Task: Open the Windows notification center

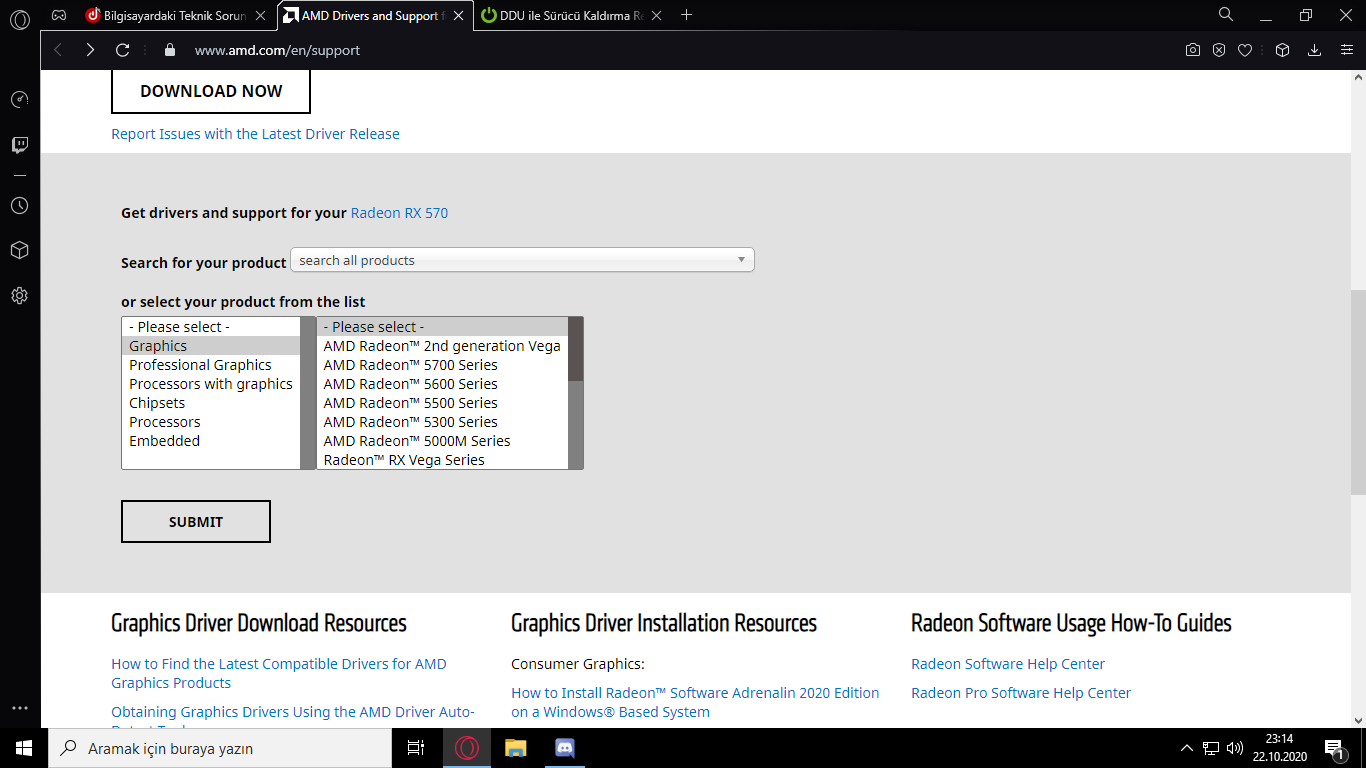Action: (x=1334, y=748)
